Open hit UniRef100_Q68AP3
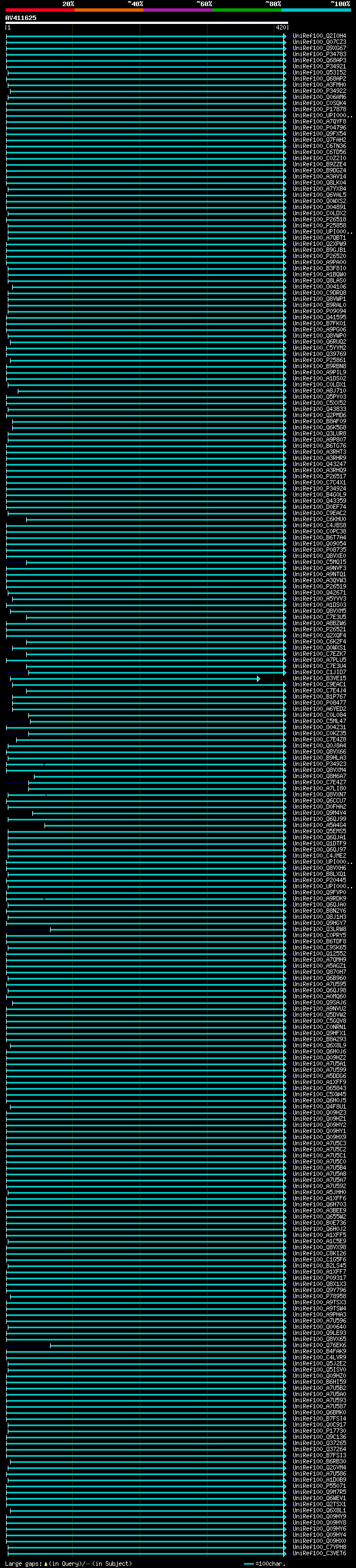The width and height of the screenshot is (356, 1568). 319,60
